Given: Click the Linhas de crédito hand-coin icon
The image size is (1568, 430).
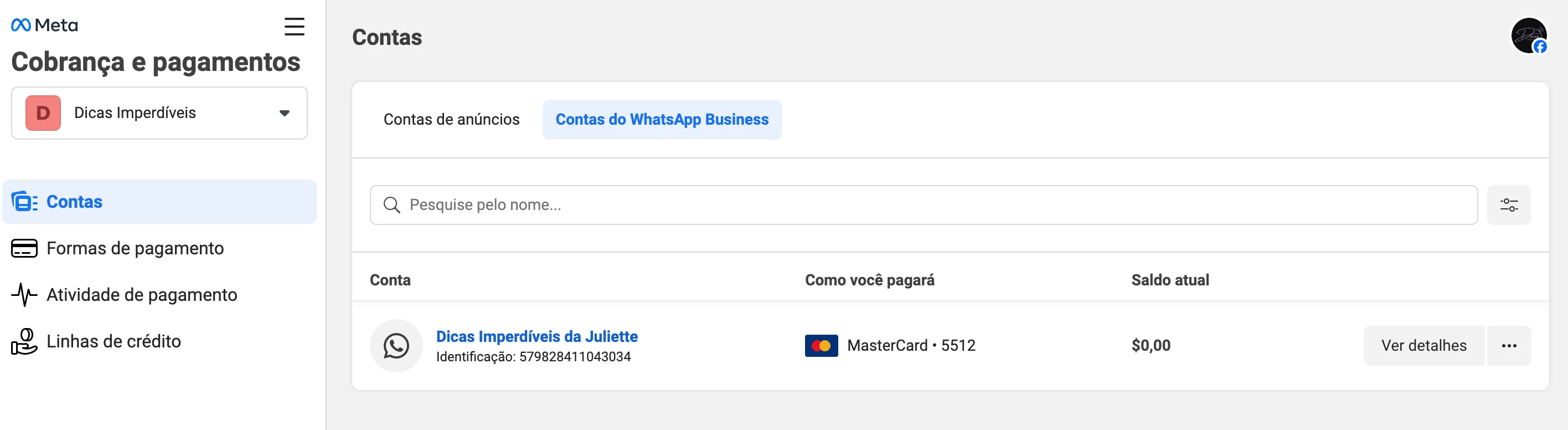Looking at the screenshot, I should click(x=24, y=341).
